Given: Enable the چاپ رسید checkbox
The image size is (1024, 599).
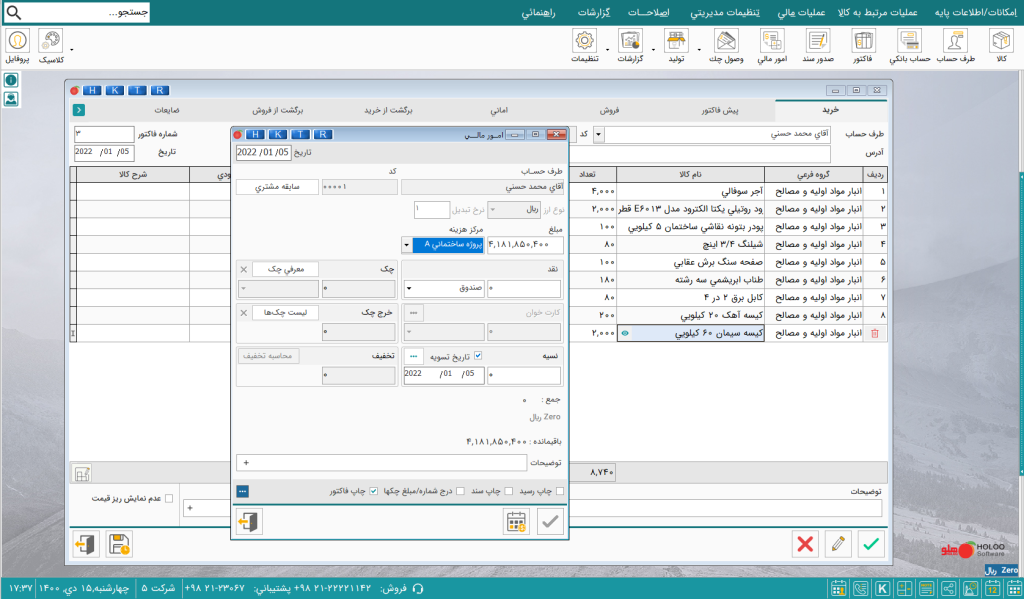Looking at the screenshot, I should point(559,491).
